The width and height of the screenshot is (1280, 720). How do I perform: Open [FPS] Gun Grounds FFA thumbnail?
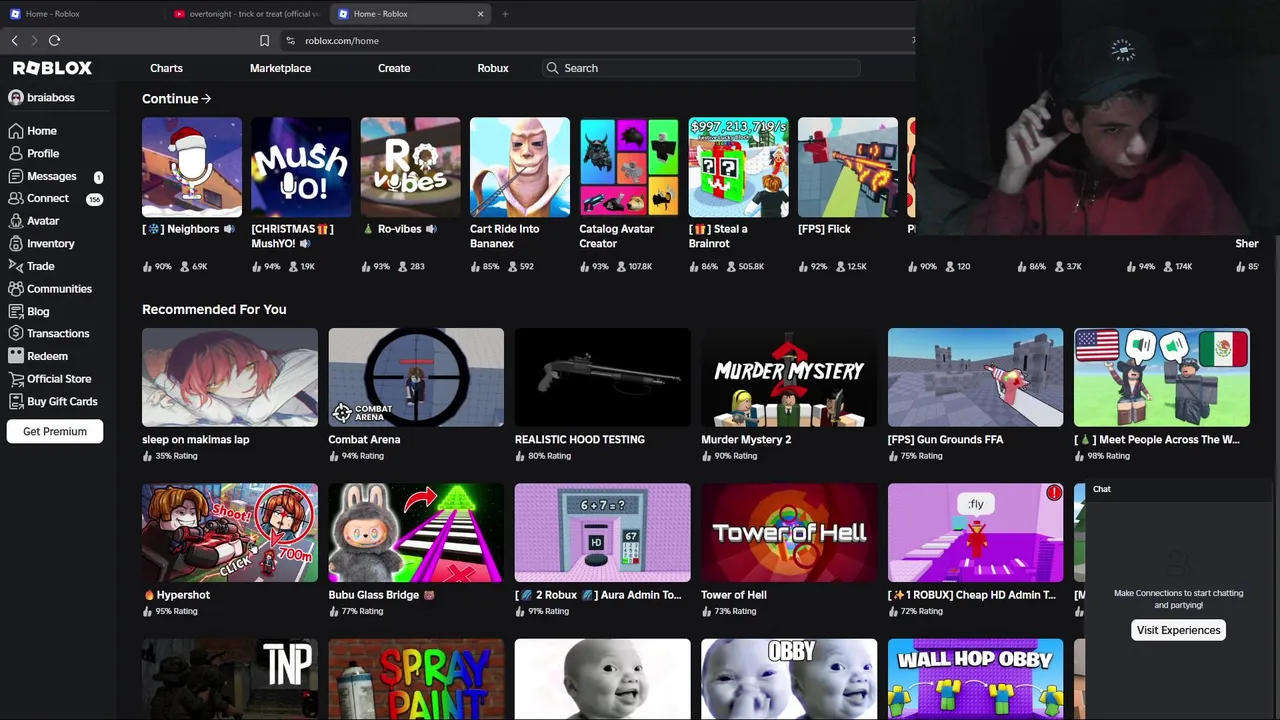click(975, 377)
